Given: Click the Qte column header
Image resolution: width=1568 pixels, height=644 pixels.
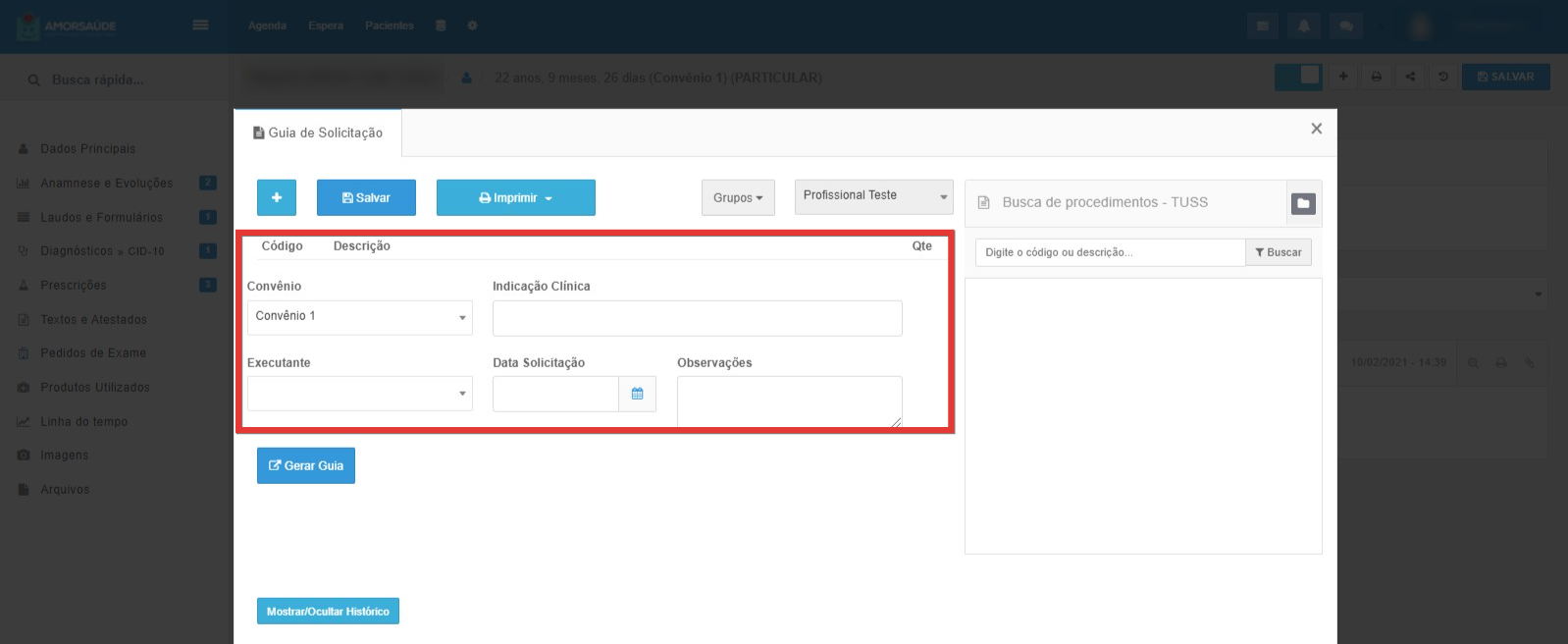Looking at the screenshot, I should 921,245.
